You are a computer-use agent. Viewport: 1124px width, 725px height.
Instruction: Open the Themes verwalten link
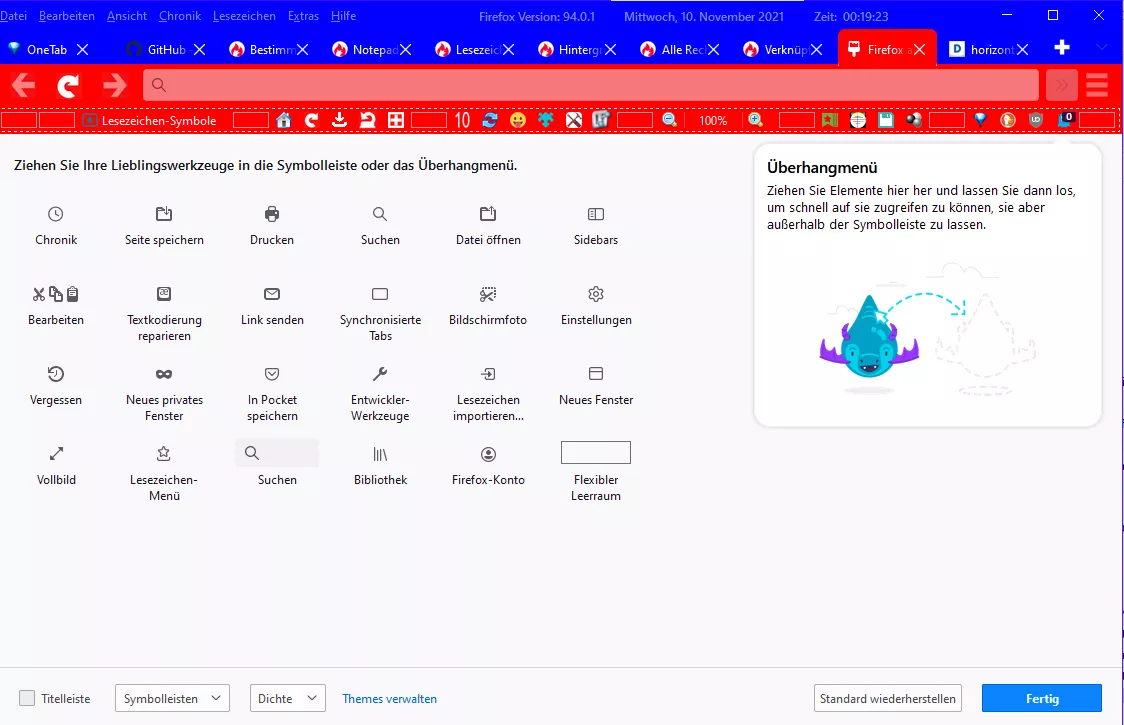point(389,699)
